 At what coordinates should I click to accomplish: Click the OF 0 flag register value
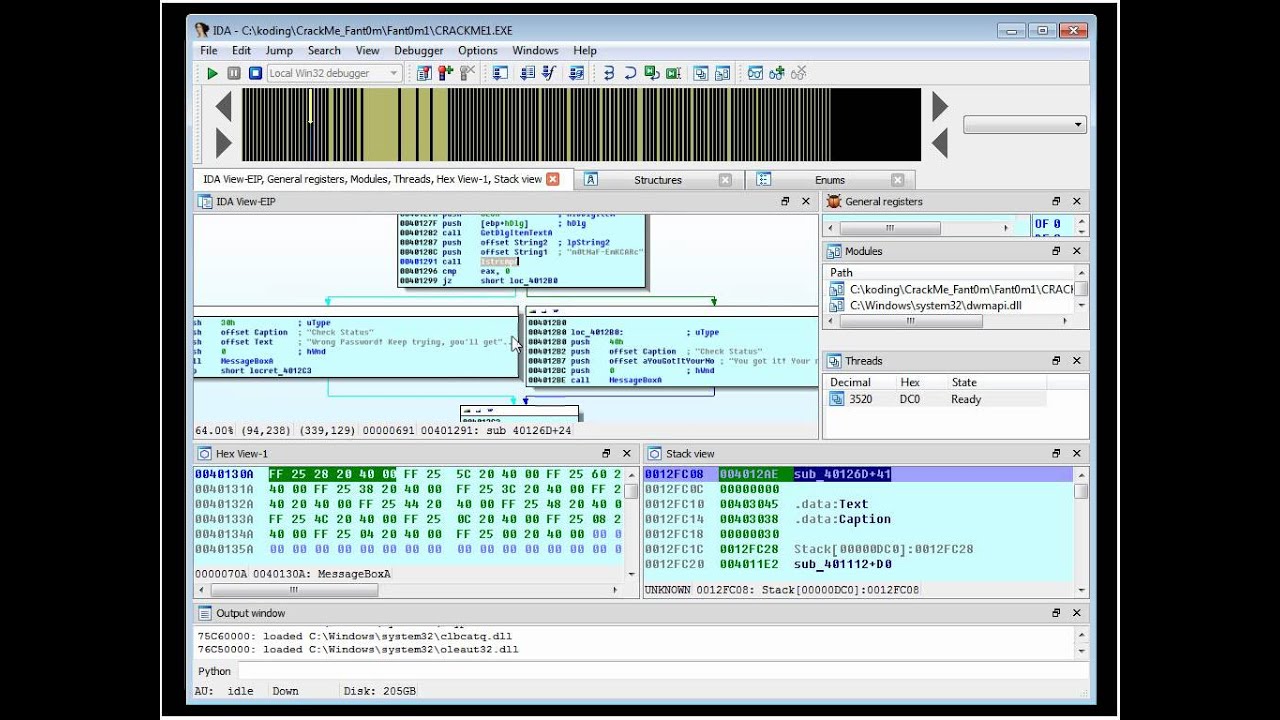click(x=1047, y=224)
